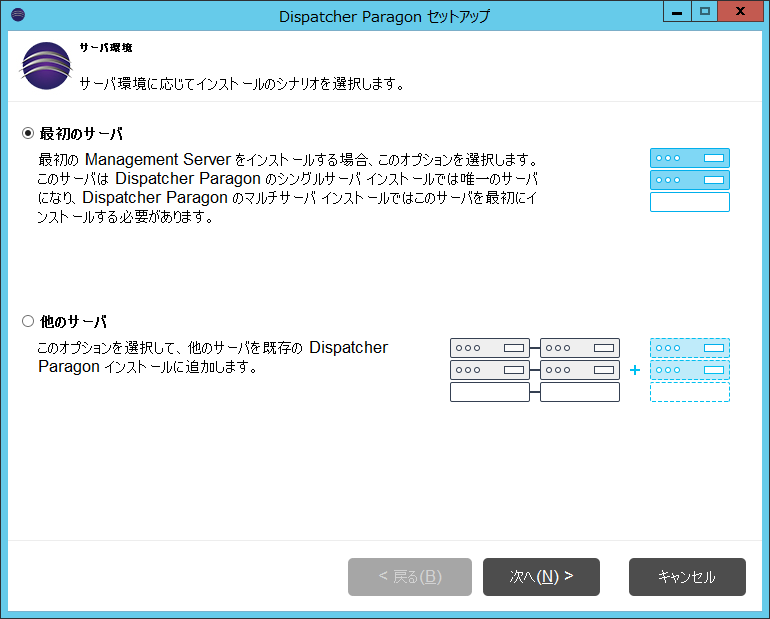
Task: Close the setup window with X
Action: coord(741,11)
